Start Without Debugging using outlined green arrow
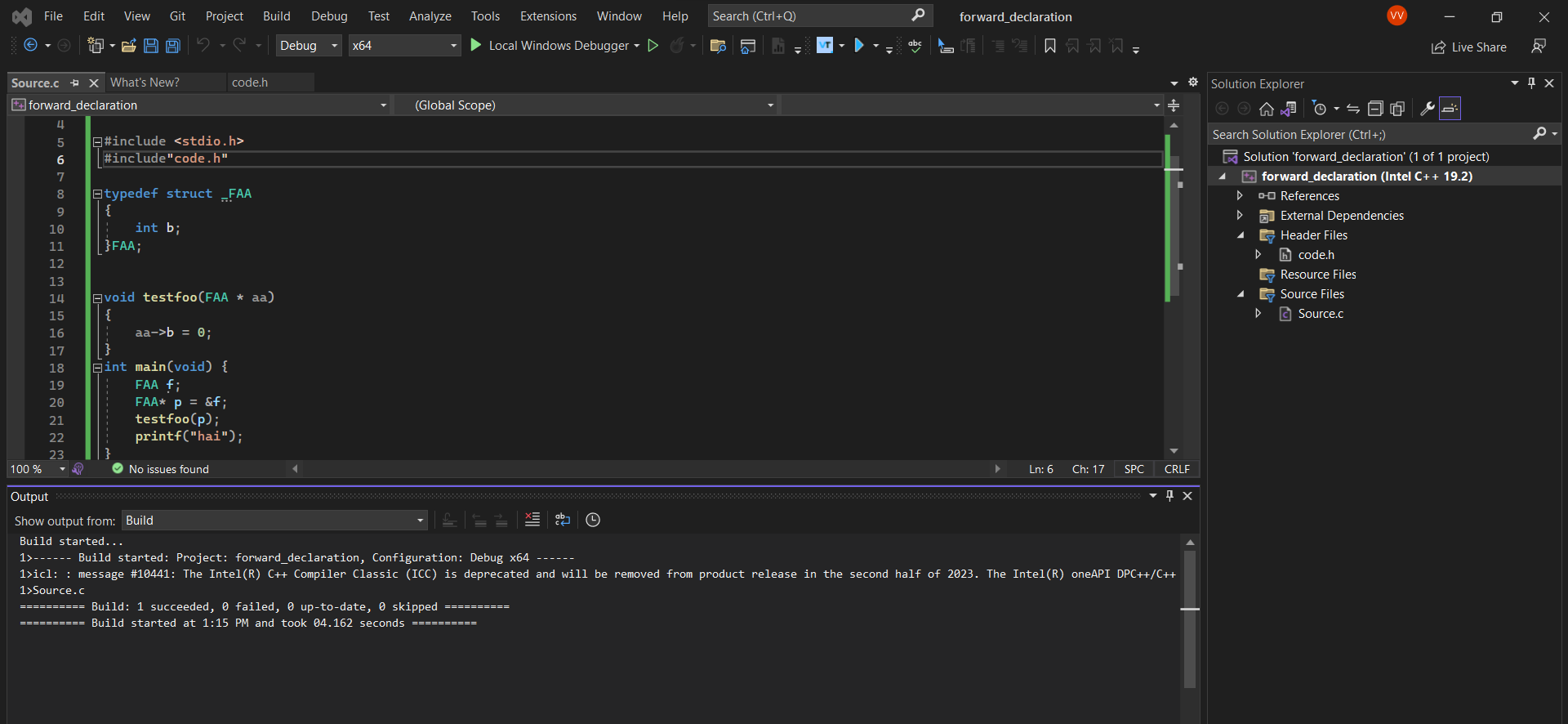Screen dimensions: 1568x724 tap(653, 46)
